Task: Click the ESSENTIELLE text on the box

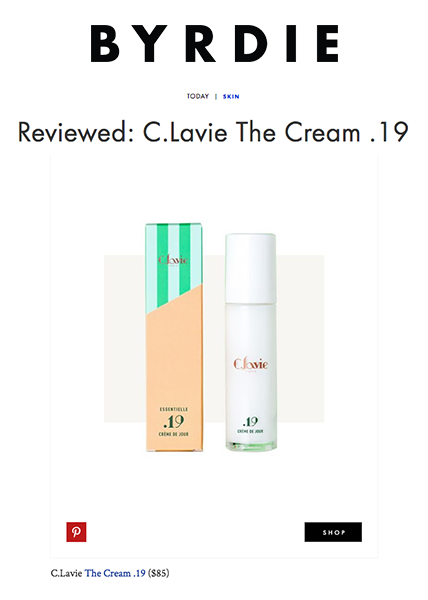Action: (174, 409)
